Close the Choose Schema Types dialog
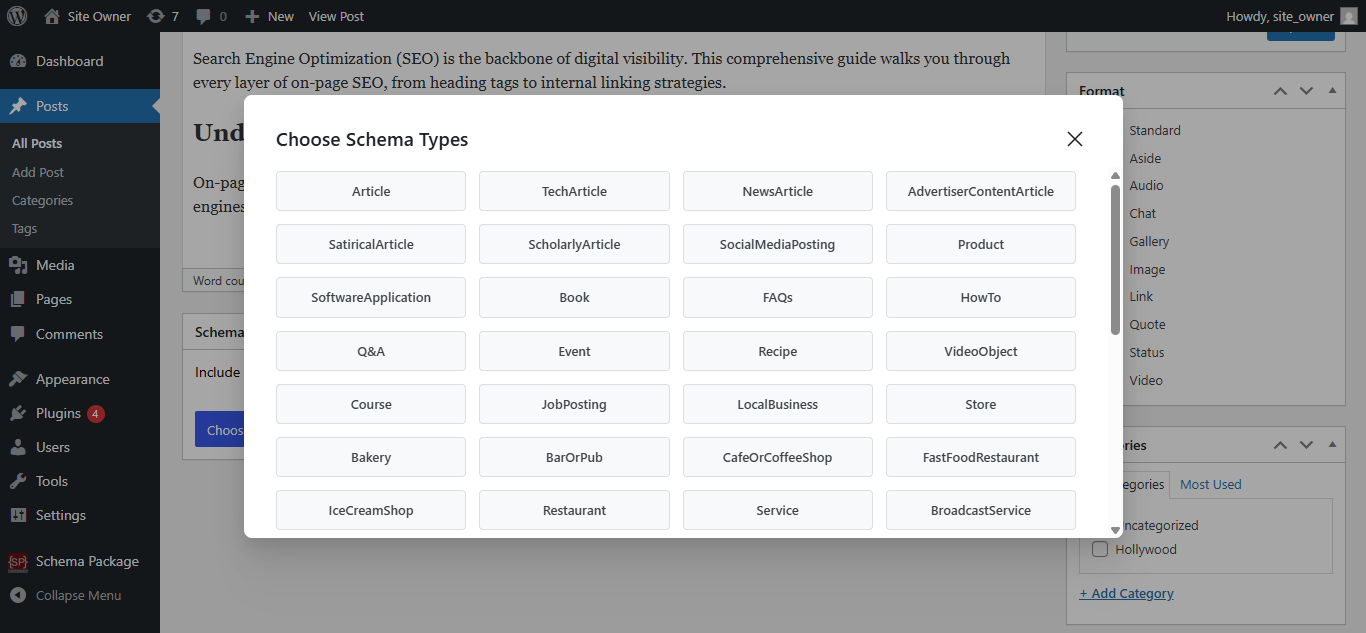 point(1075,139)
